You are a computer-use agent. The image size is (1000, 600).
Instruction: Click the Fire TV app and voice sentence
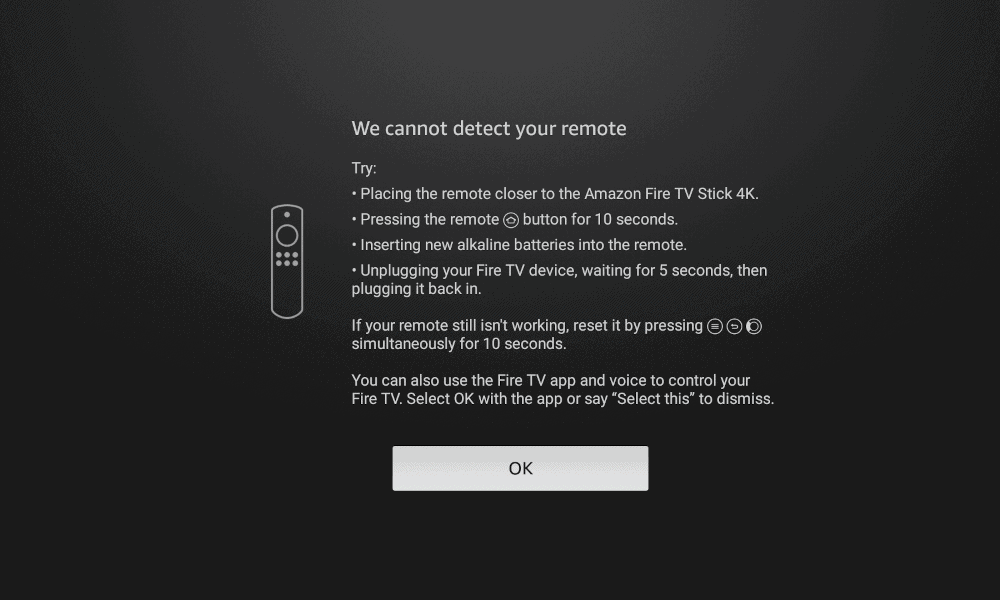point(562,390)
